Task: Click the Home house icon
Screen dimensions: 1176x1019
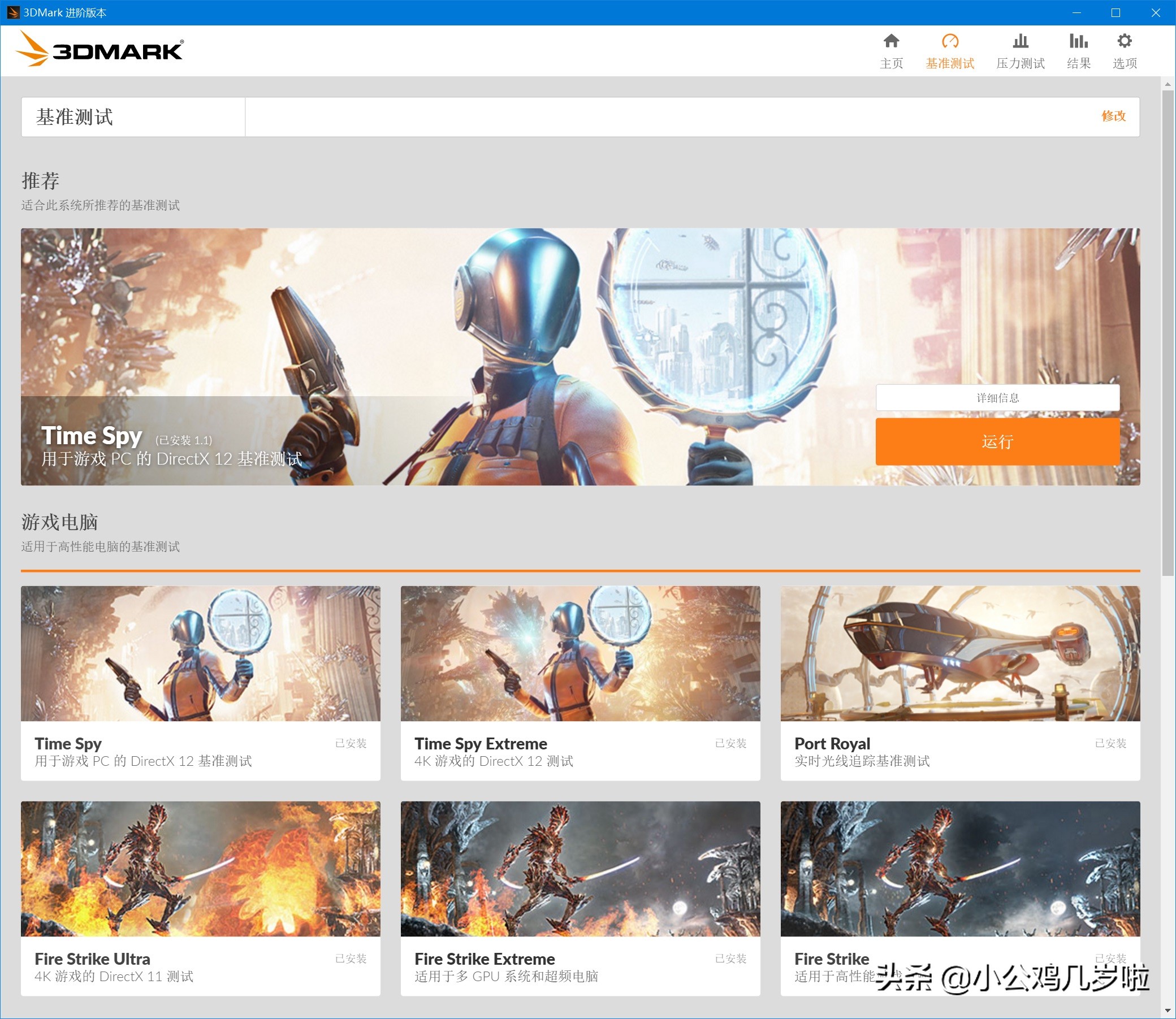Action: (891, 41)
